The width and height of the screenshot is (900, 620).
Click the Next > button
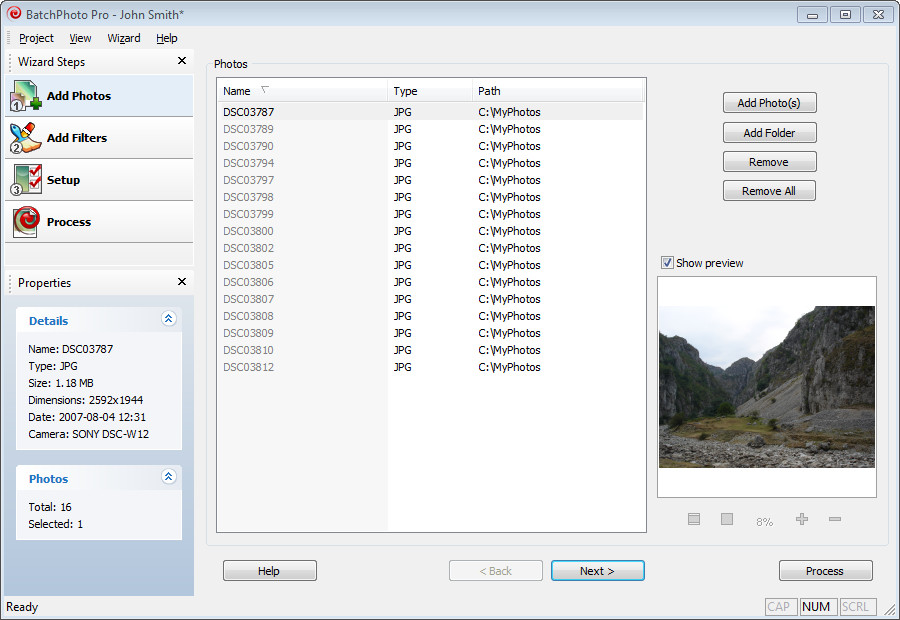(x=598, y=571)
